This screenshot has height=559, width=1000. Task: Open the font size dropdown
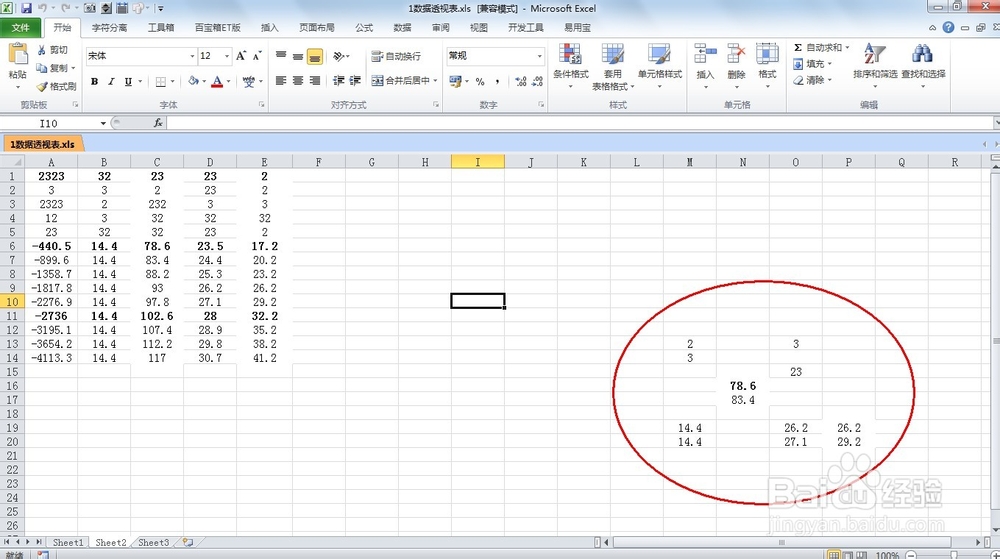[x=226, y=56]
